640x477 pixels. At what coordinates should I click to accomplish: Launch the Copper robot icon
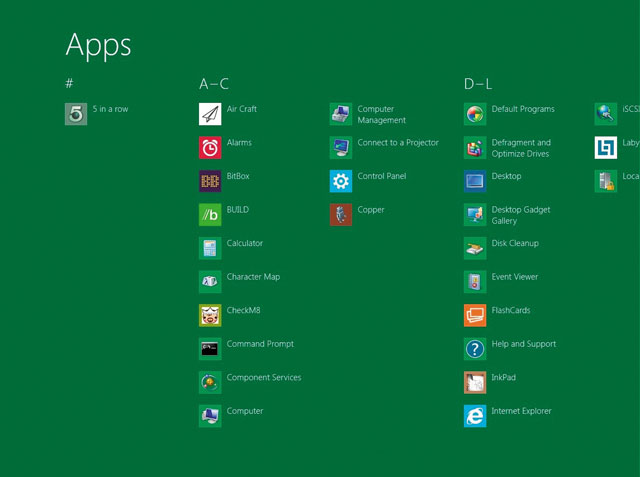[341, 215]
